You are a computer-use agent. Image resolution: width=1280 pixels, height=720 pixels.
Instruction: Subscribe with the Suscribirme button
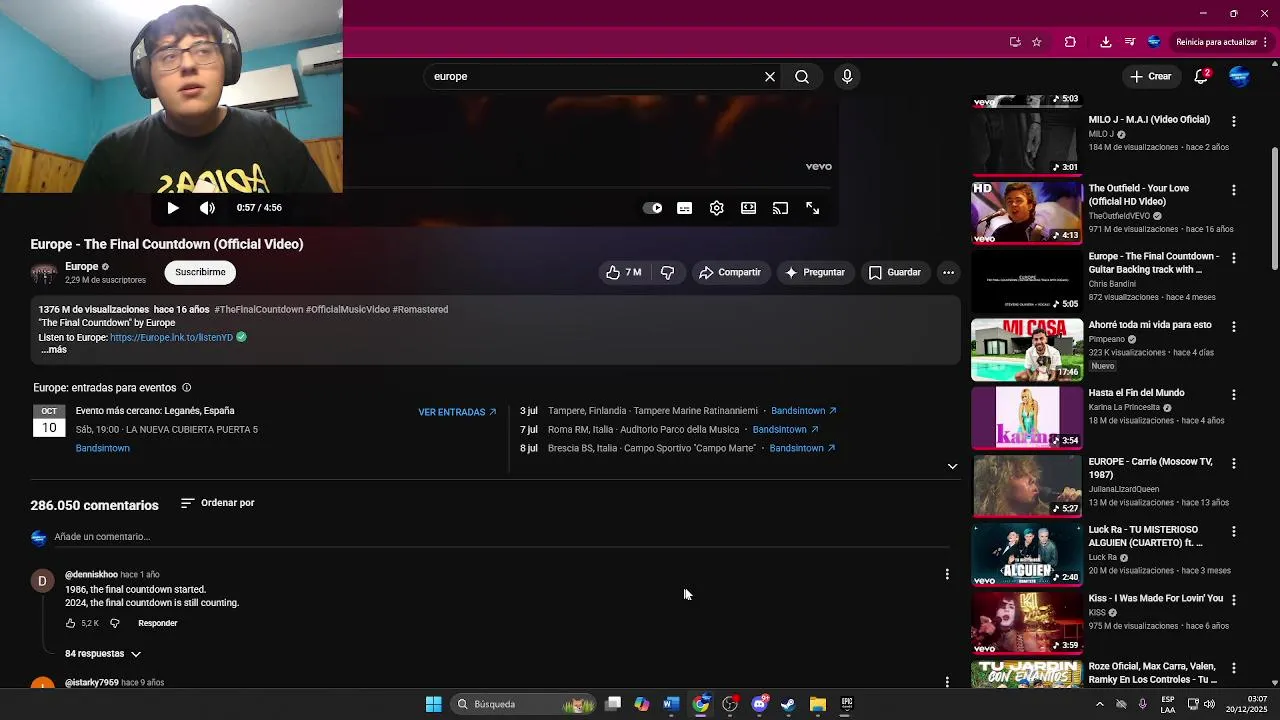200,272
